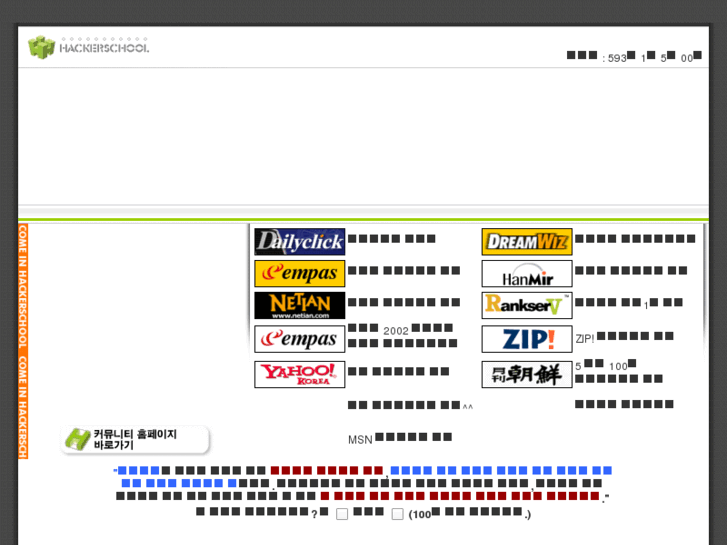This screenshot has height=545, width=727.
Task: Click the text beside the Yahoo Korea banner
Action: point(398,372)
